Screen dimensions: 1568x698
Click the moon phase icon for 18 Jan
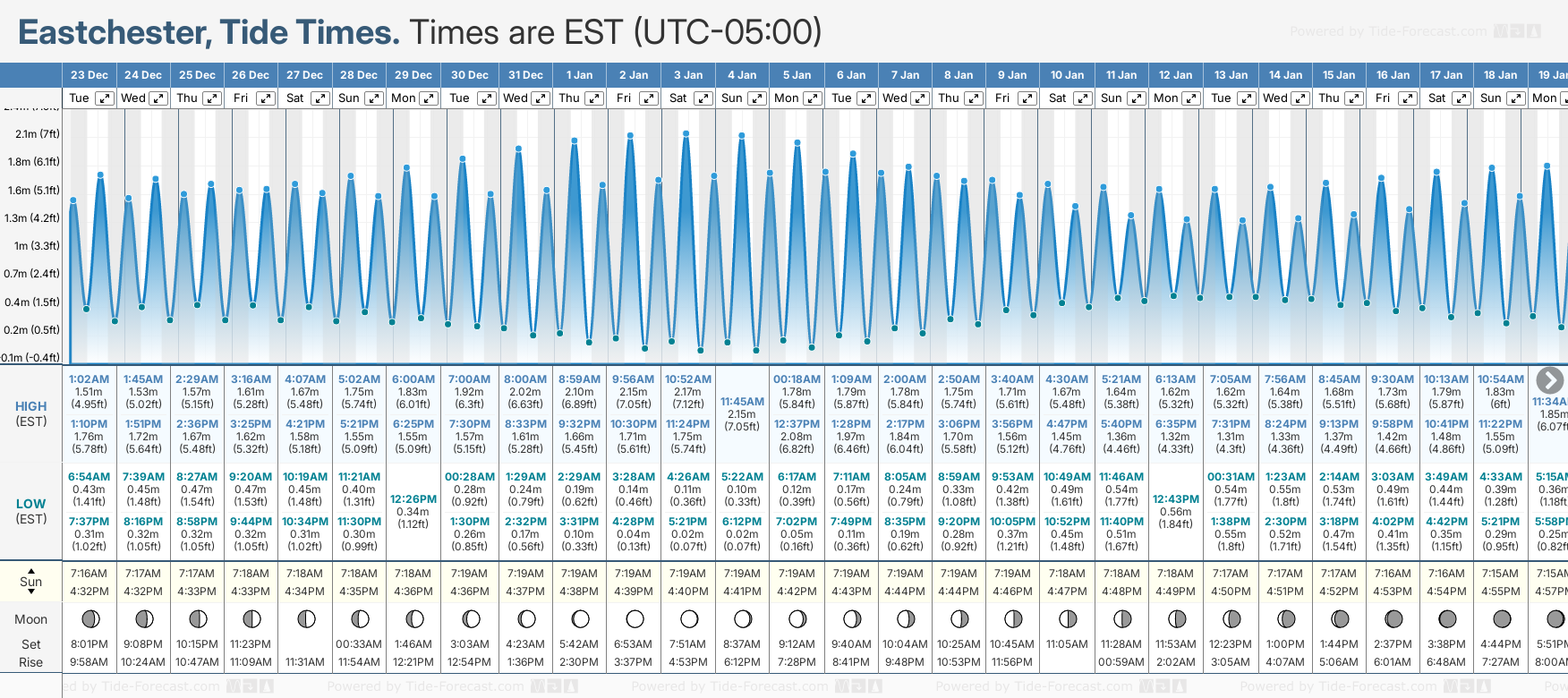pos(1502,618)
